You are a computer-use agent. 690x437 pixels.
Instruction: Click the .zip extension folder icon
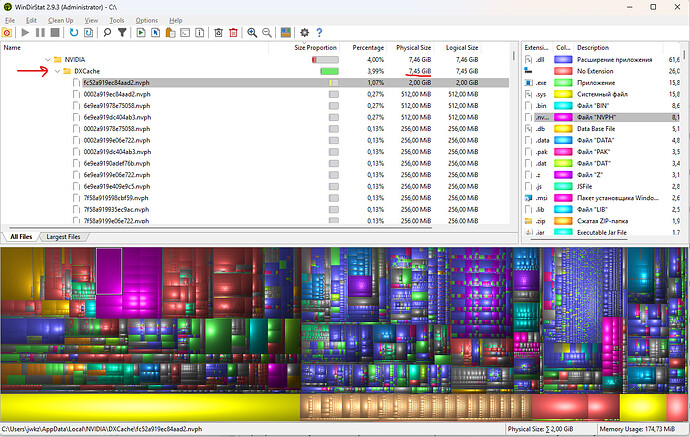coord(529,221)
